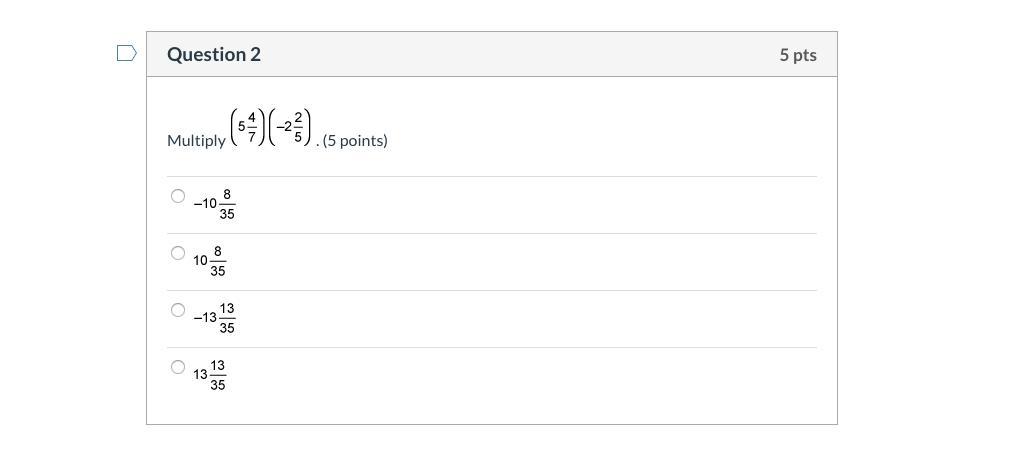This screenshot has height=466, width=1026.
Task: Pick the radio button for −13 13/35
Action: [178, 310]
